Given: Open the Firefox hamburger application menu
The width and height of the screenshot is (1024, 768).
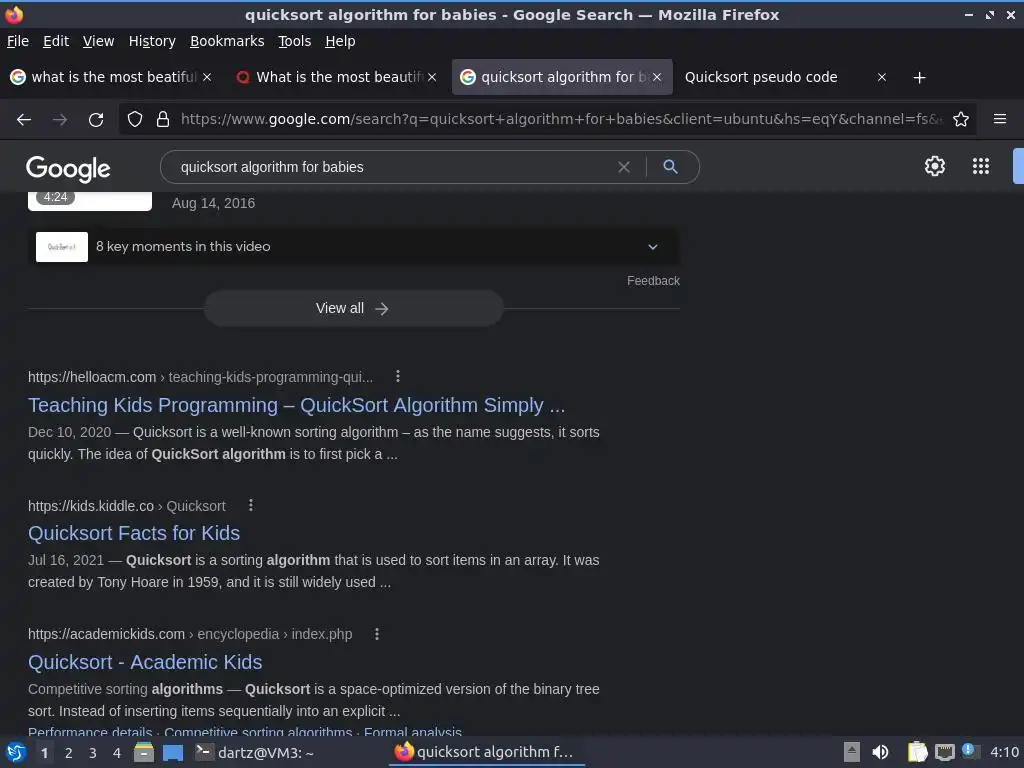Looking at the screenshot, I should [x=999, y=119].
